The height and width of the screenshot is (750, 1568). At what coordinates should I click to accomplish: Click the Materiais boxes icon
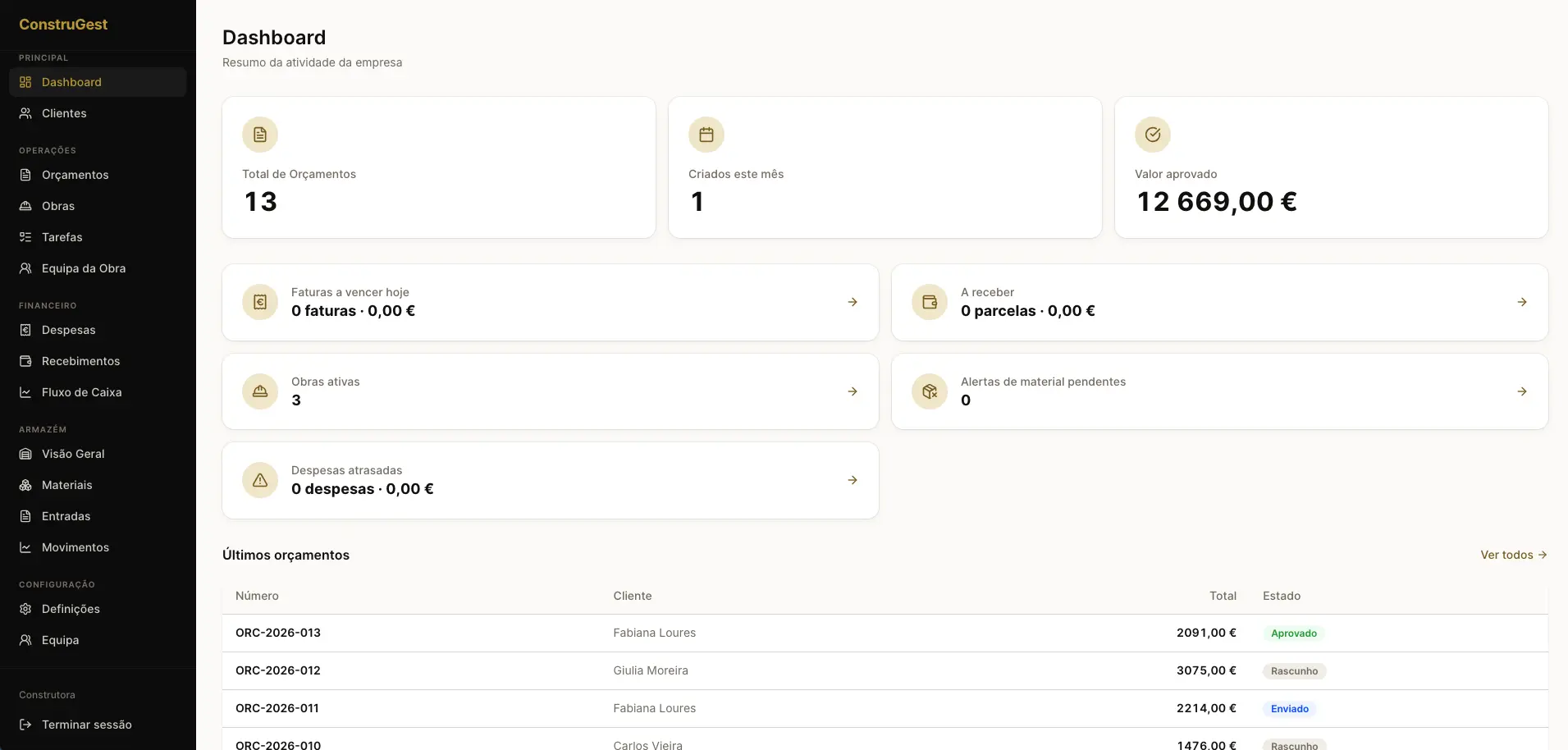(x=25, y=485)
